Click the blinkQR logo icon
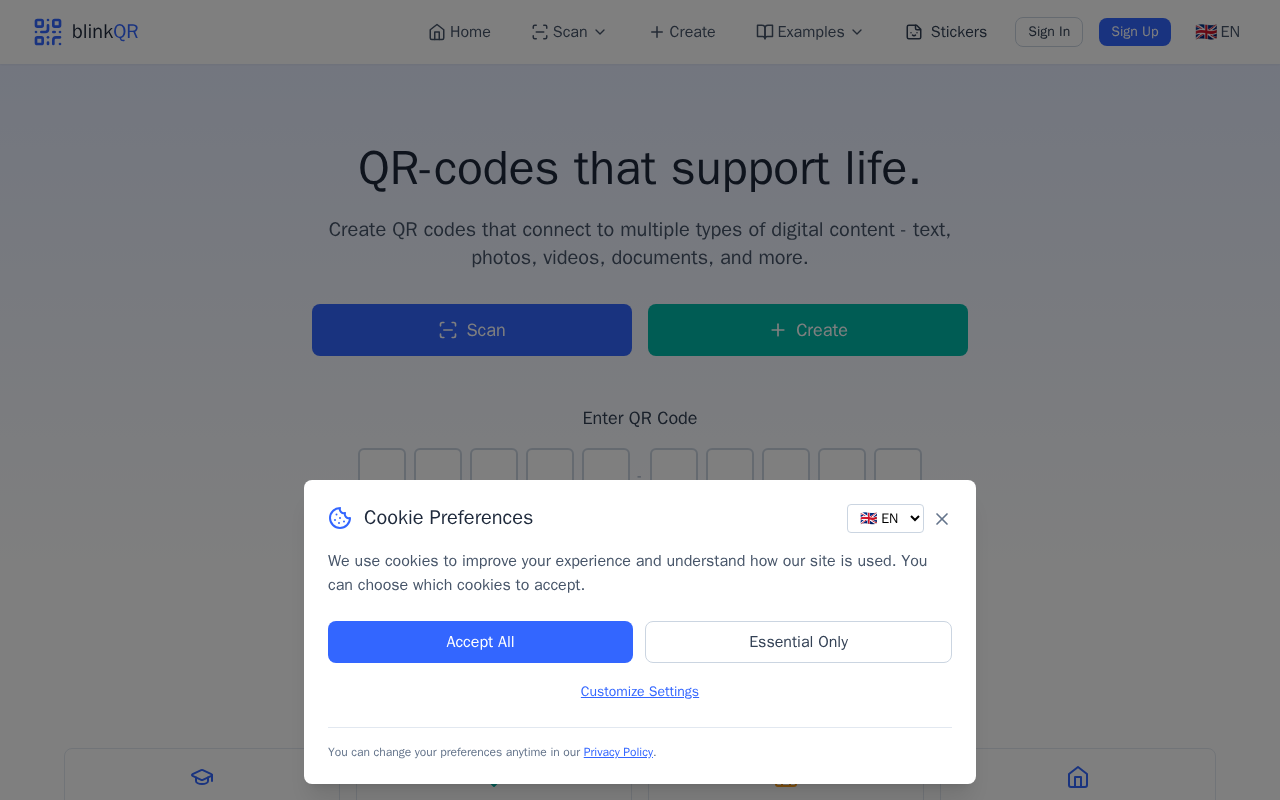The height and width of the screenshot is (800, 1280). pyautogui.click(x=48, y=32)
